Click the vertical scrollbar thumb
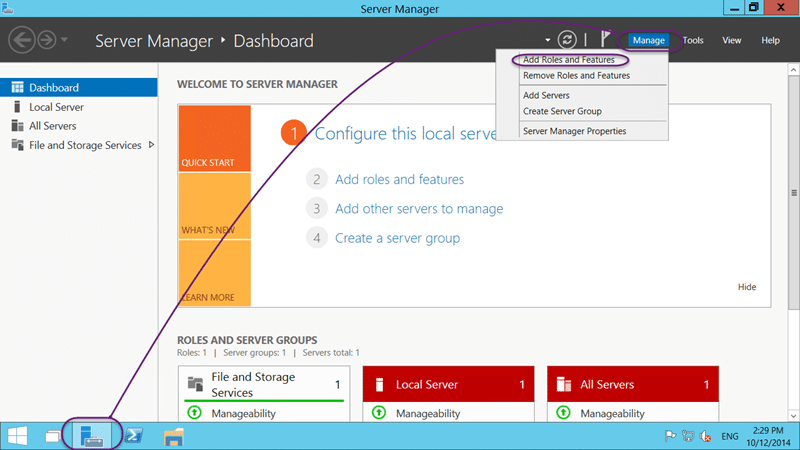800x450 pixels. 793,192
